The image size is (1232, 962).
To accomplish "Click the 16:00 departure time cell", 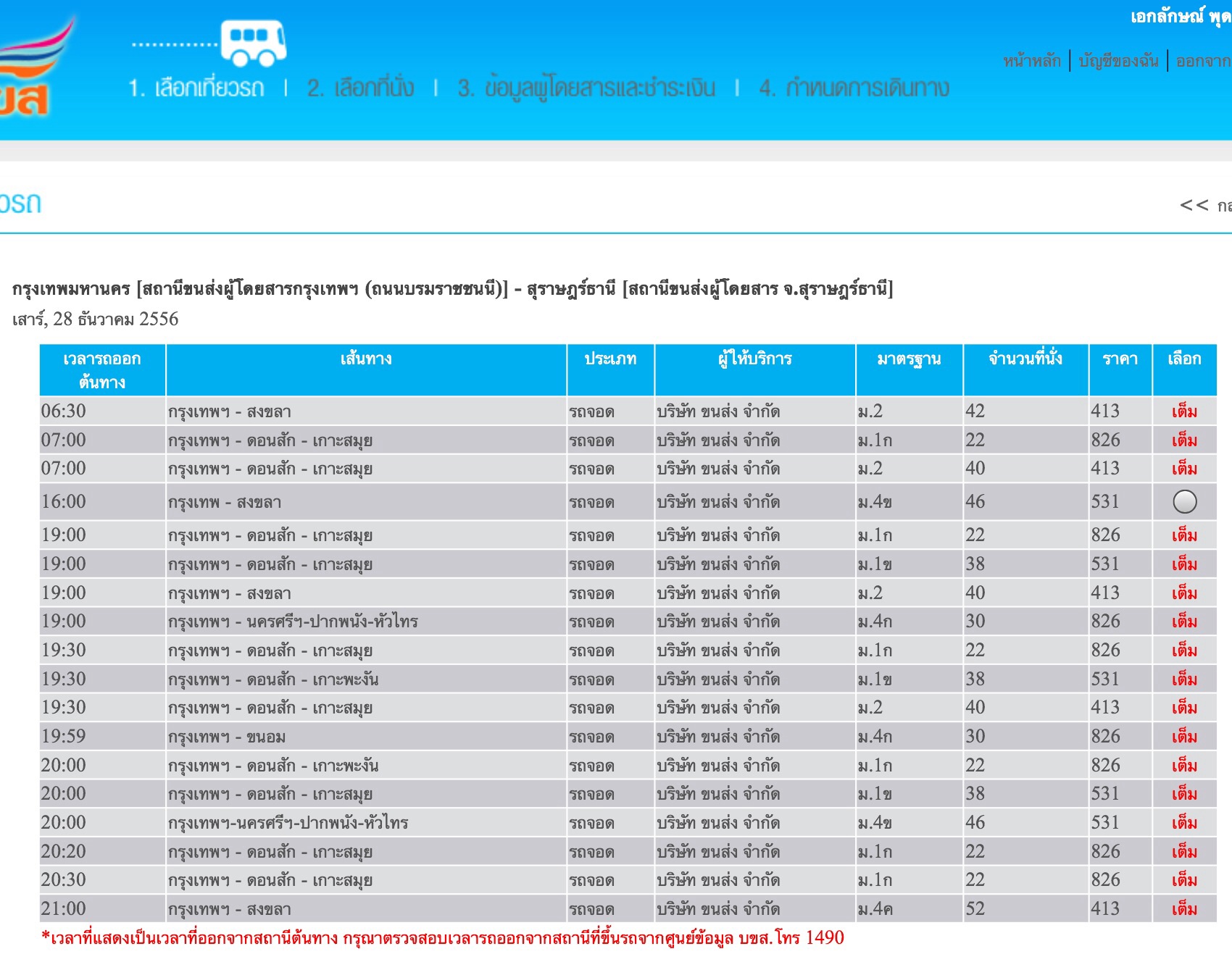I will 102,501.
